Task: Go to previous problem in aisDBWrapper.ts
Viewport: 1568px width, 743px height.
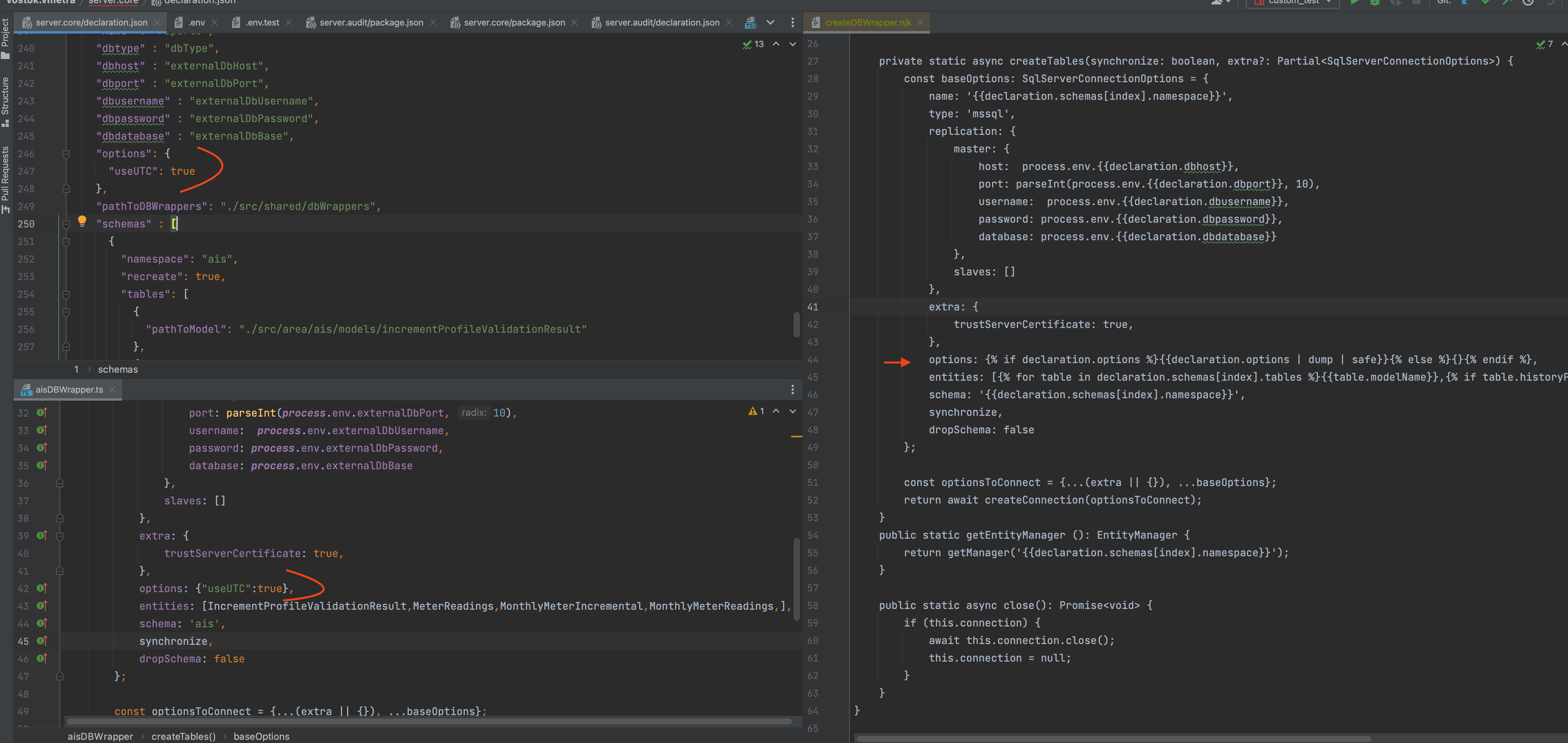Action: (776, 411)
